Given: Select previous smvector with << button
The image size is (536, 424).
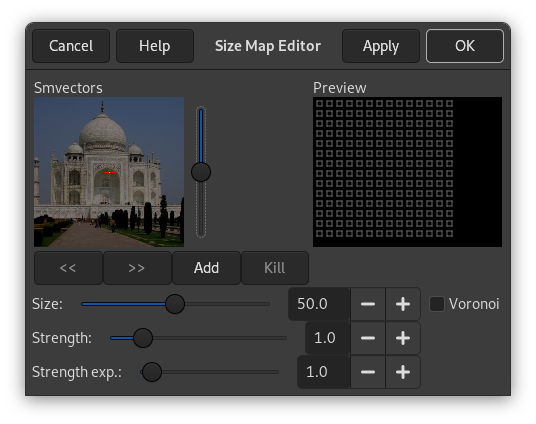Looking at the screenshot, I should [68, 268].
